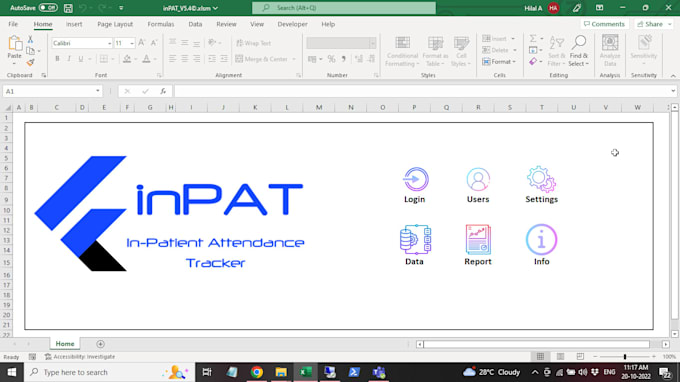The width and height of the screenshot is (680, 382).
Task: Click the Format Painter brush icon
Action: point(30,63)
